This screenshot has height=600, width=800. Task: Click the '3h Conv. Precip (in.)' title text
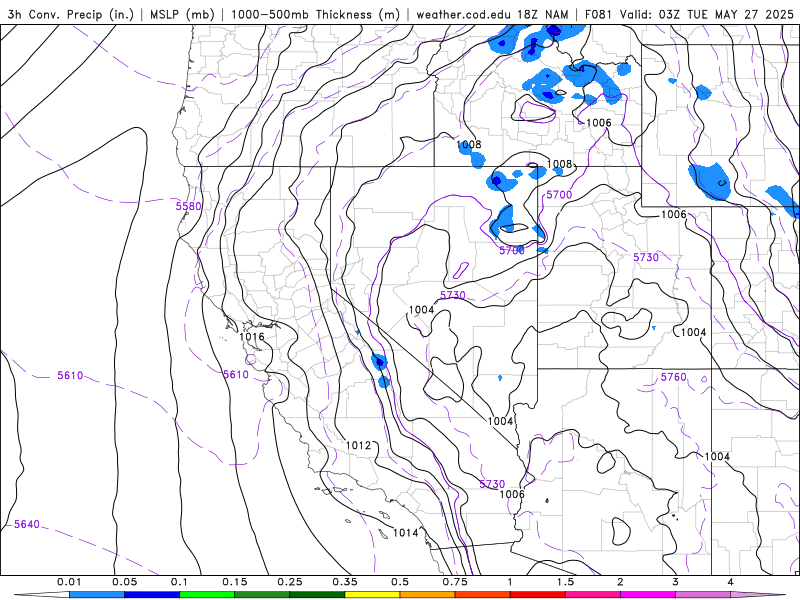[70, 14]
